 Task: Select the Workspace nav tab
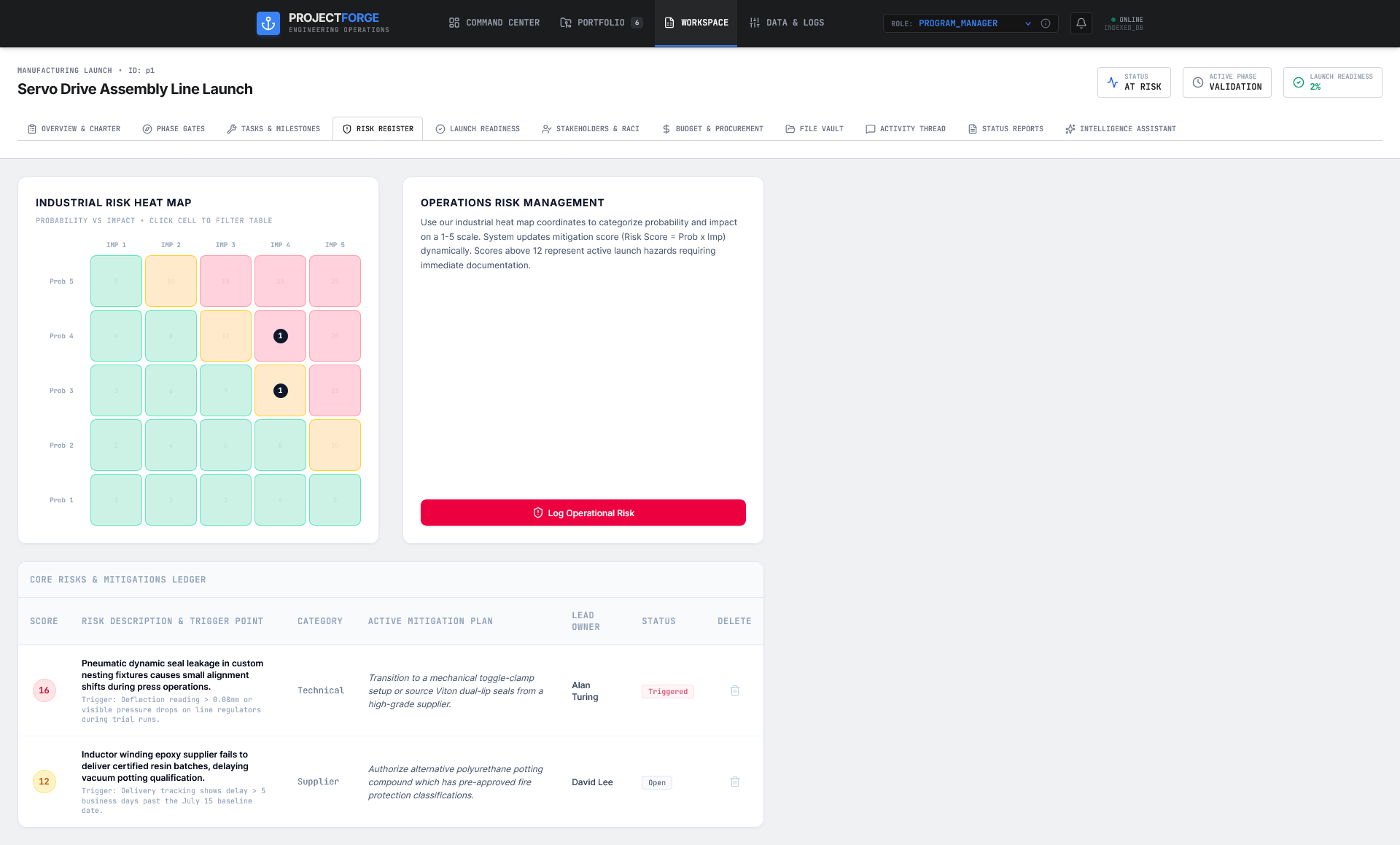pyautogui.click(x=696, y=23)
